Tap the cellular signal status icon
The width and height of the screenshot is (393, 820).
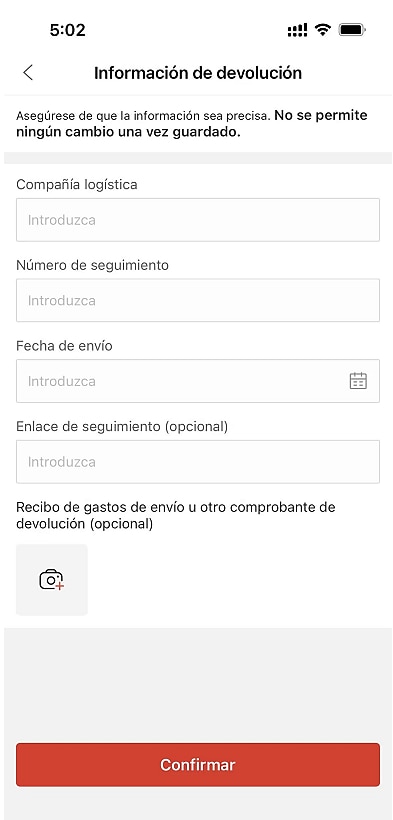coord(297,30)
